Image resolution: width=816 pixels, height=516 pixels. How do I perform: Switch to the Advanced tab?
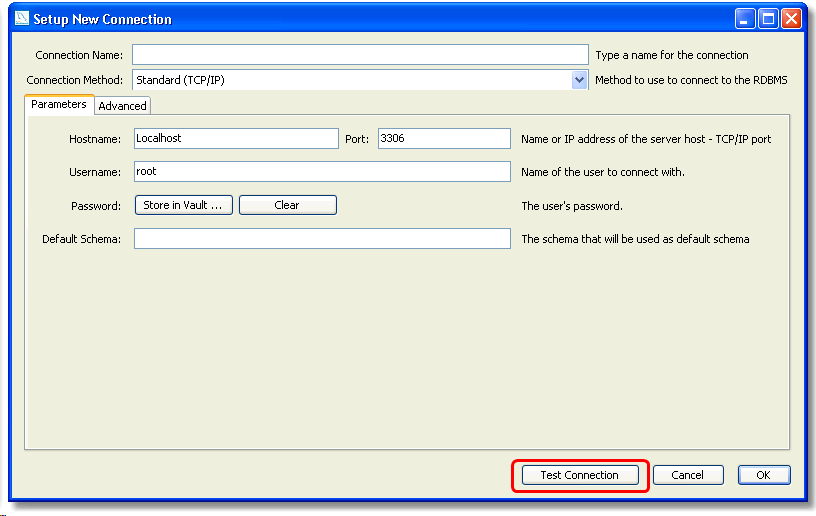(x=122, y=106)
